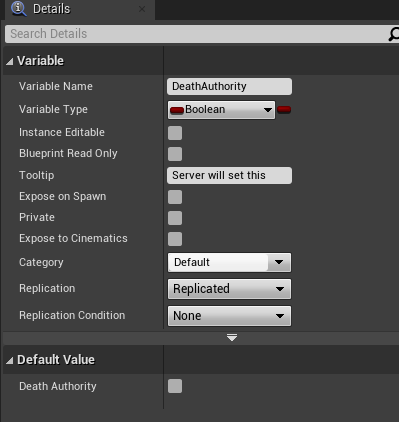Screen dimensions: 399x422
Task: Click the Variable Name label
Action: pyautogui.click(x=56, y=86)
